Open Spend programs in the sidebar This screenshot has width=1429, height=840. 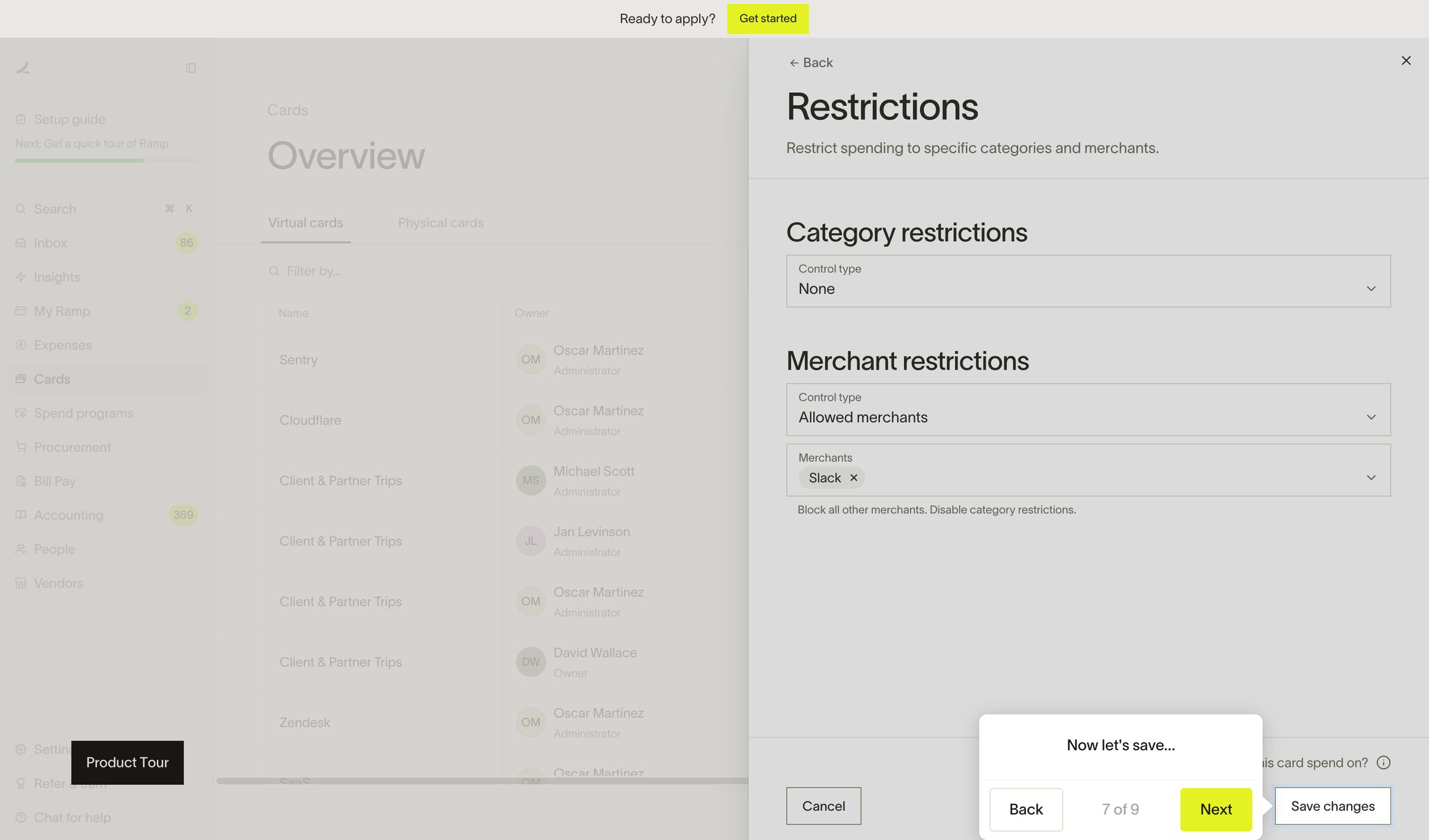tap(107, 413)
